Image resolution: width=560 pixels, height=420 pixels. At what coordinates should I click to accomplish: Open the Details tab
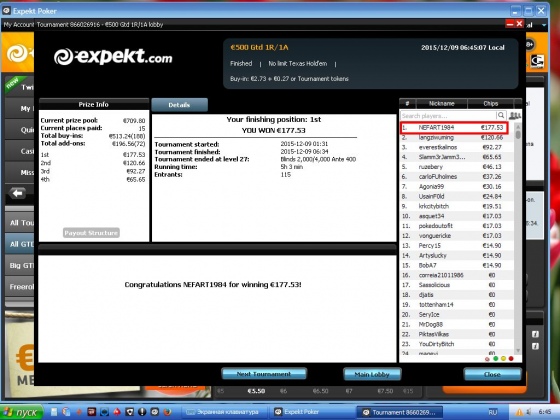(x=179, y=105)
